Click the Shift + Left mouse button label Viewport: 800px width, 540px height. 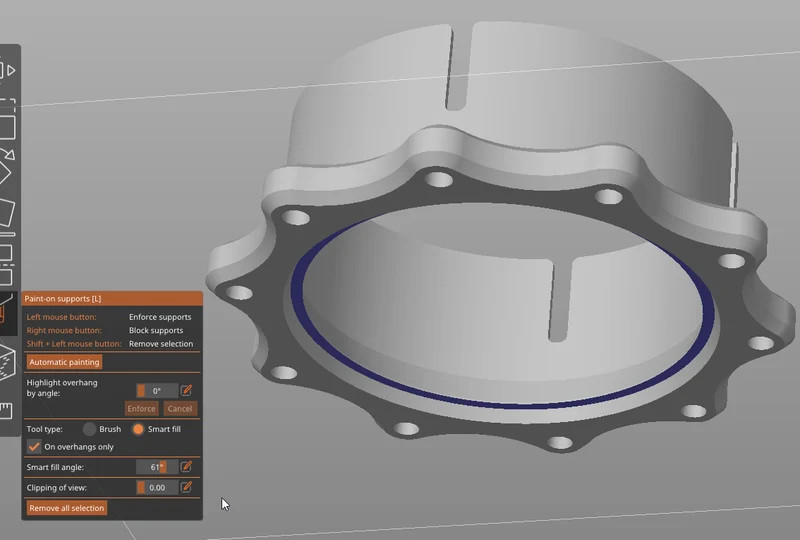pos(74,344)
